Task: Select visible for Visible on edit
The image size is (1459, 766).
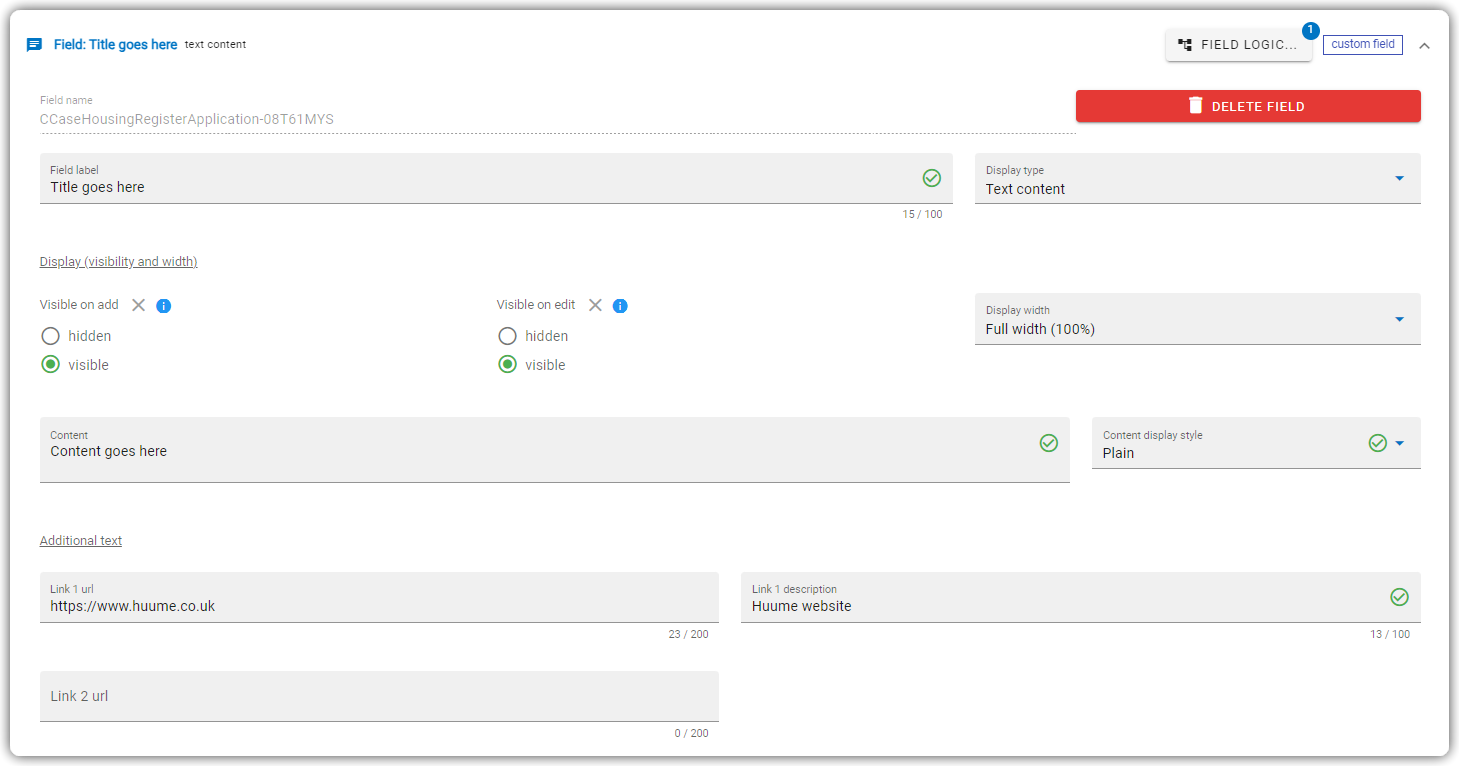Action: tap(508, 365)
